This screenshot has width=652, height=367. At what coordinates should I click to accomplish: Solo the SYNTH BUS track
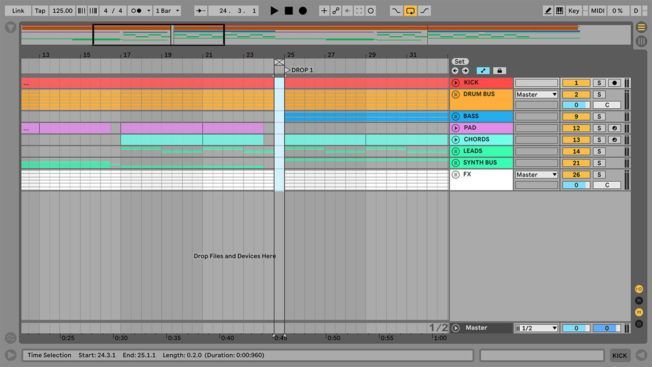[599, 163]
